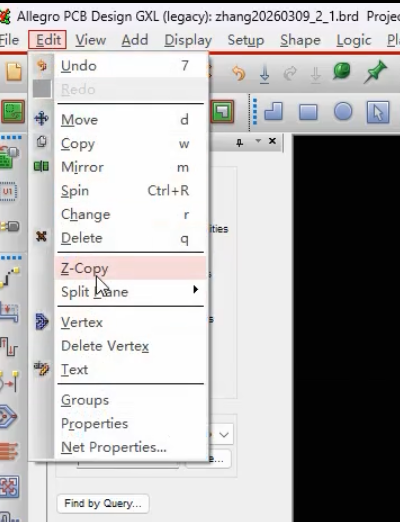Activate the shape select arrow tool
Viewport: 400px width, 522px height.
click(378, 112)
